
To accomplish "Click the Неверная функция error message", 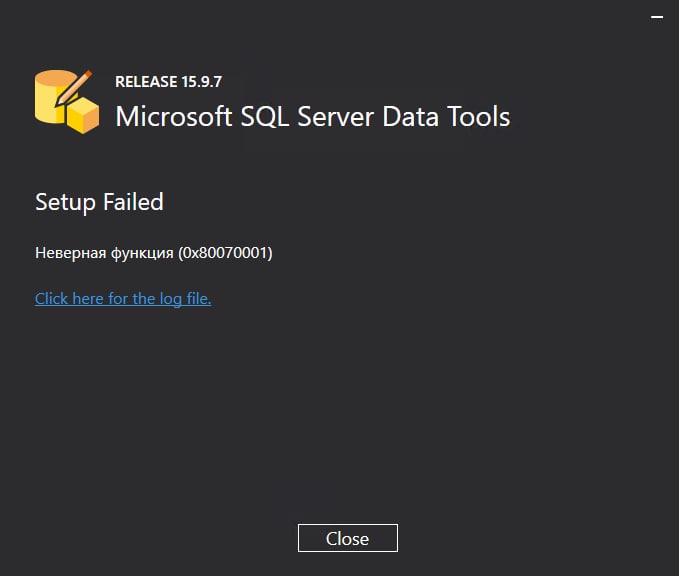I will (x=104, y=253).
